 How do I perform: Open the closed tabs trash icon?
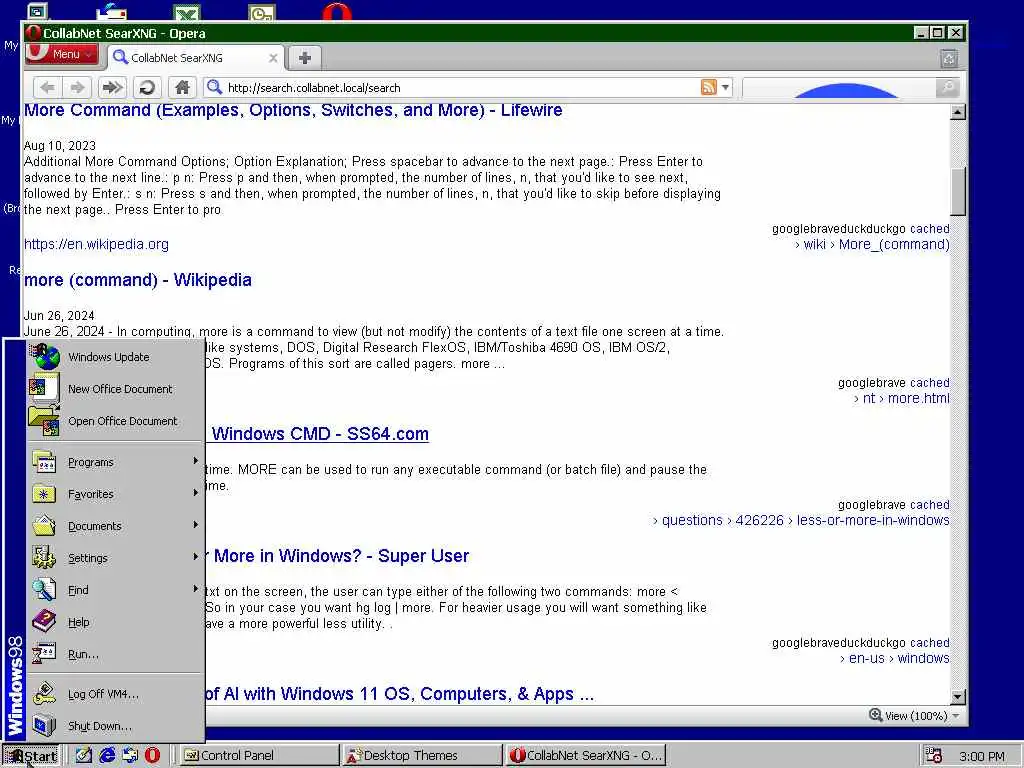pos(949,59)
